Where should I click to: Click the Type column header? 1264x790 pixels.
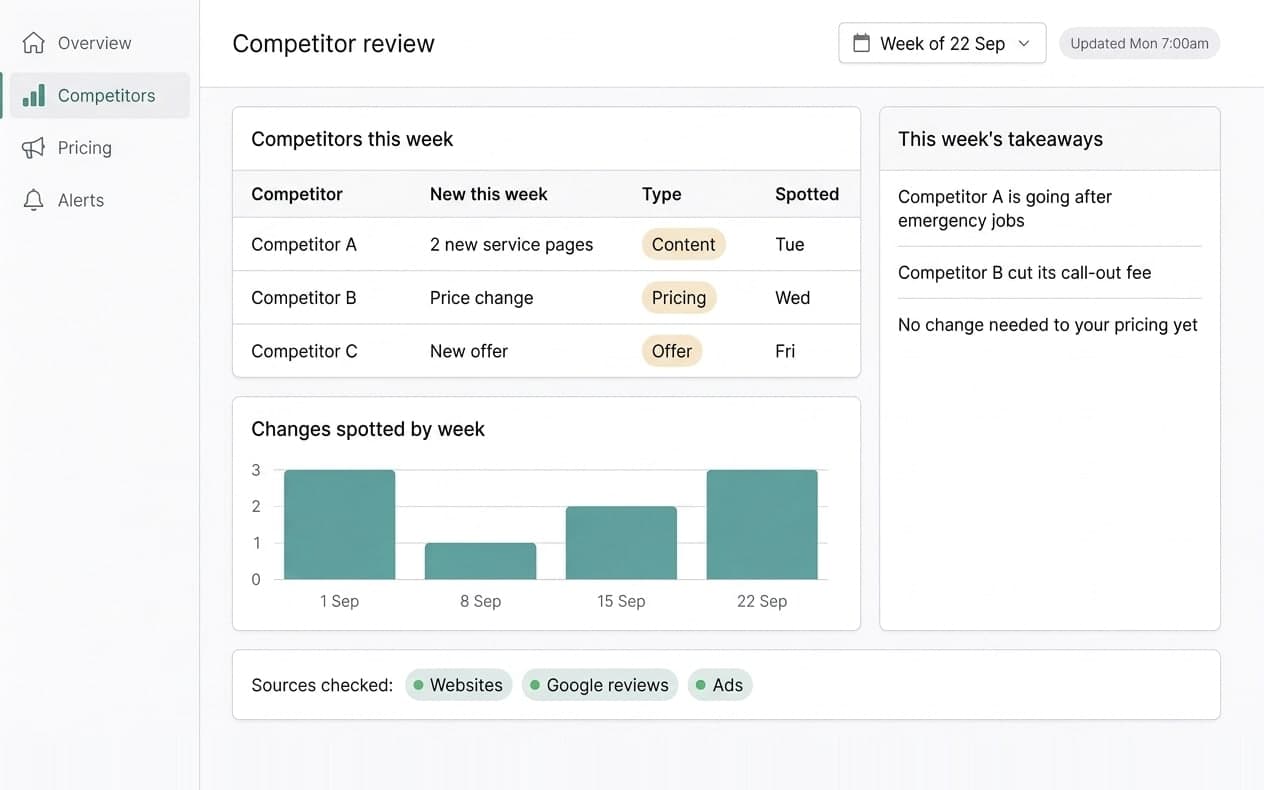pos(662,194)
